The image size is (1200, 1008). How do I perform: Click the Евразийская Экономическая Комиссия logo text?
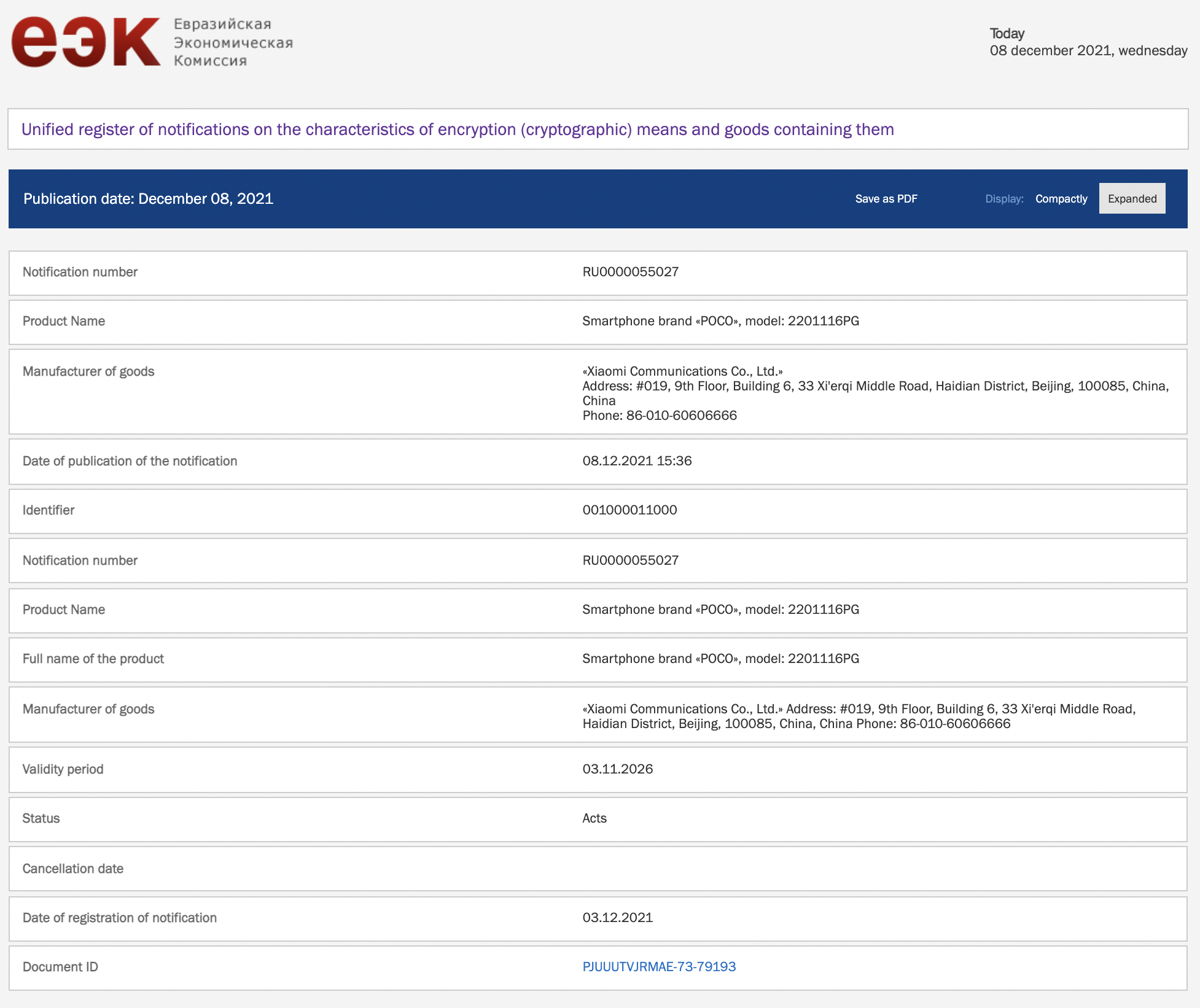pyautogui.click(x=233, y=42)
